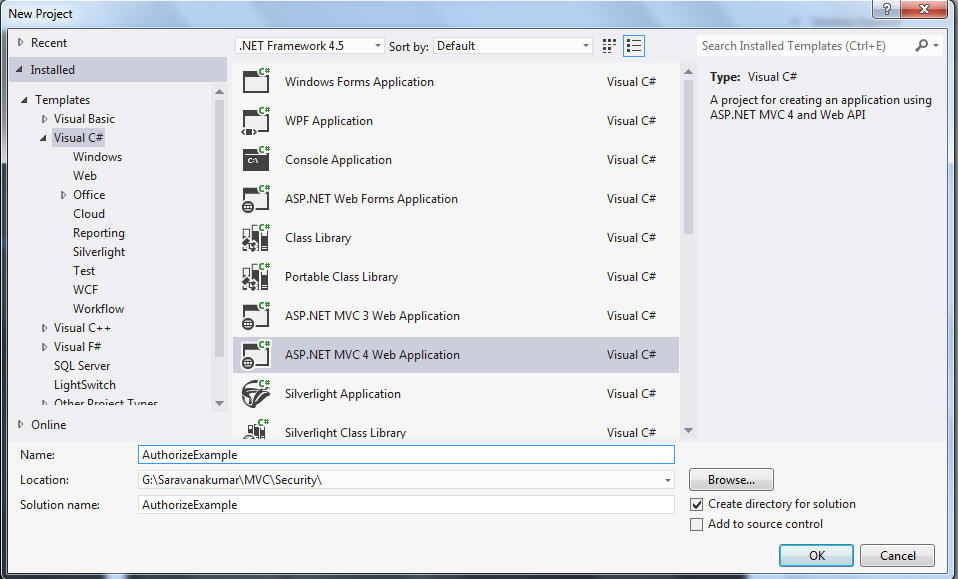Click the template list scroll-up arrow
958x579 pixels.
[689, 72]
